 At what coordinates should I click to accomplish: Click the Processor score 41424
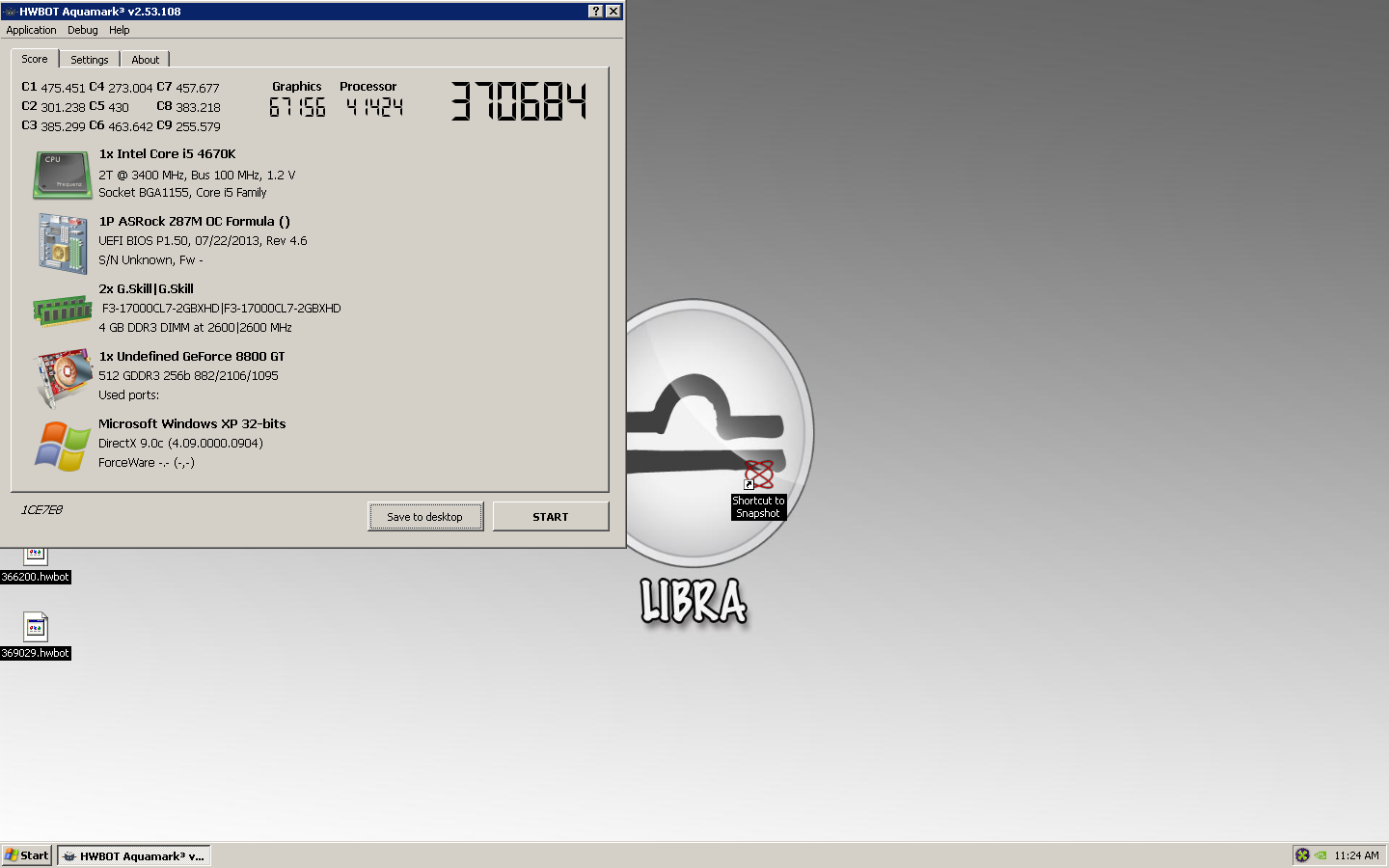pos(374,107)
